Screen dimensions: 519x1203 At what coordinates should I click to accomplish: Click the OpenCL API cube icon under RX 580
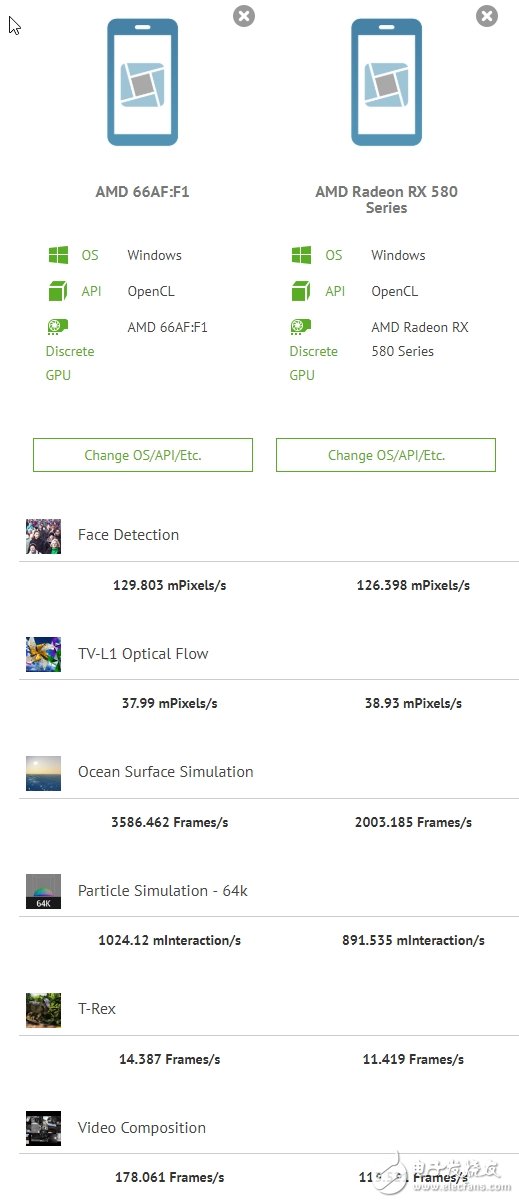tap(302, 291)
